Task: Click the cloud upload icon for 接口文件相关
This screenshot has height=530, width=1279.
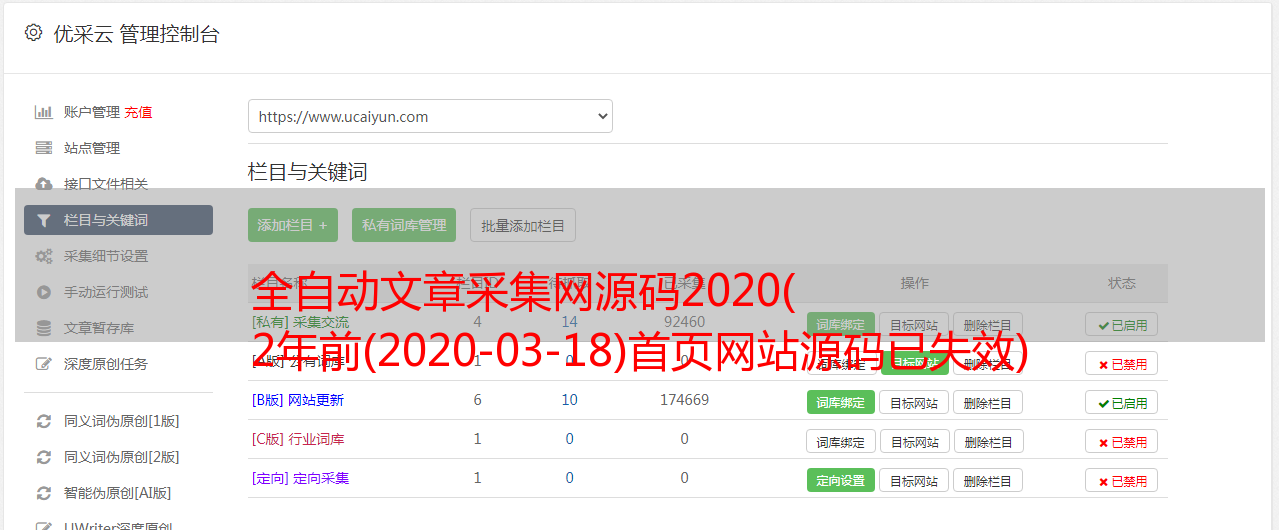Action: [x=44, y=184]
